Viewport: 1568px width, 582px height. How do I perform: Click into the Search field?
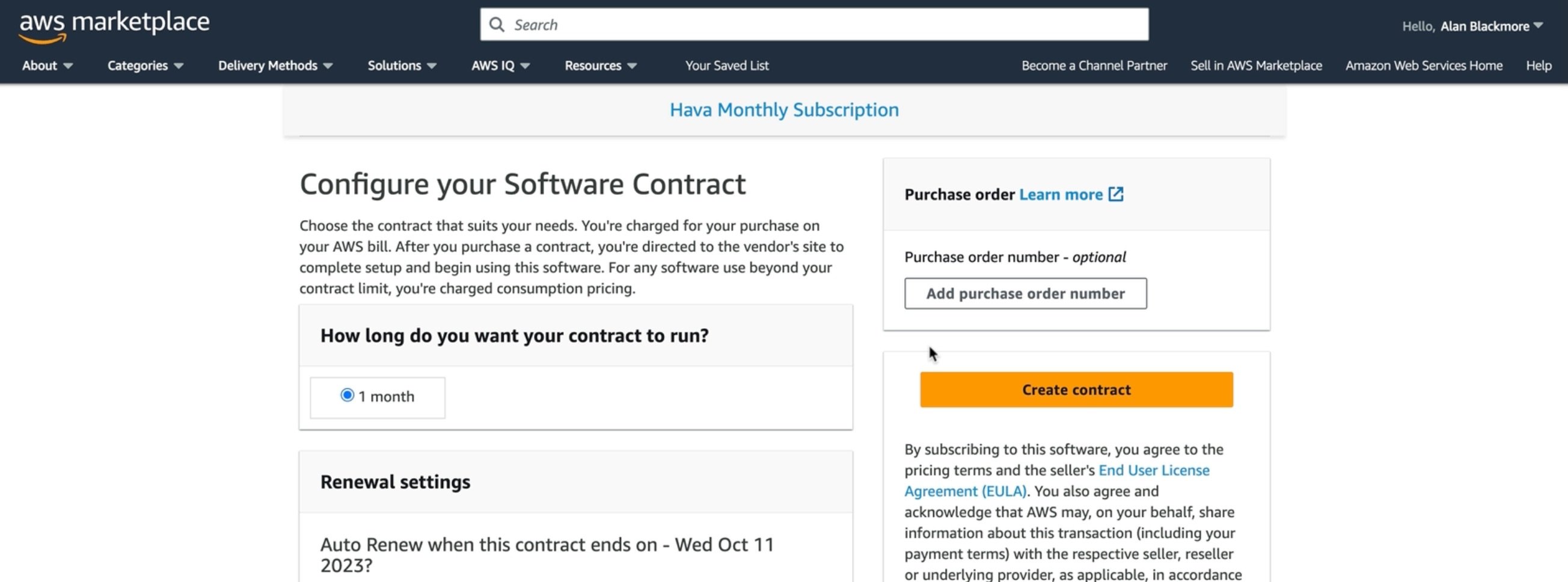pos(822,25)
